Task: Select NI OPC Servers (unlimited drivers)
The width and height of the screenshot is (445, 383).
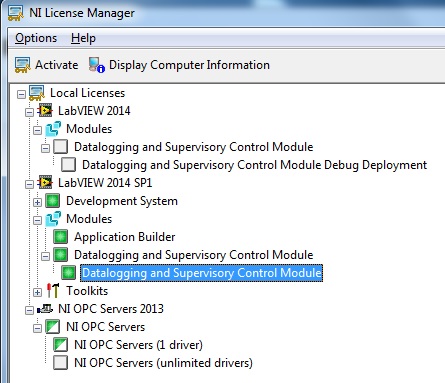Action: click(163, 363)
